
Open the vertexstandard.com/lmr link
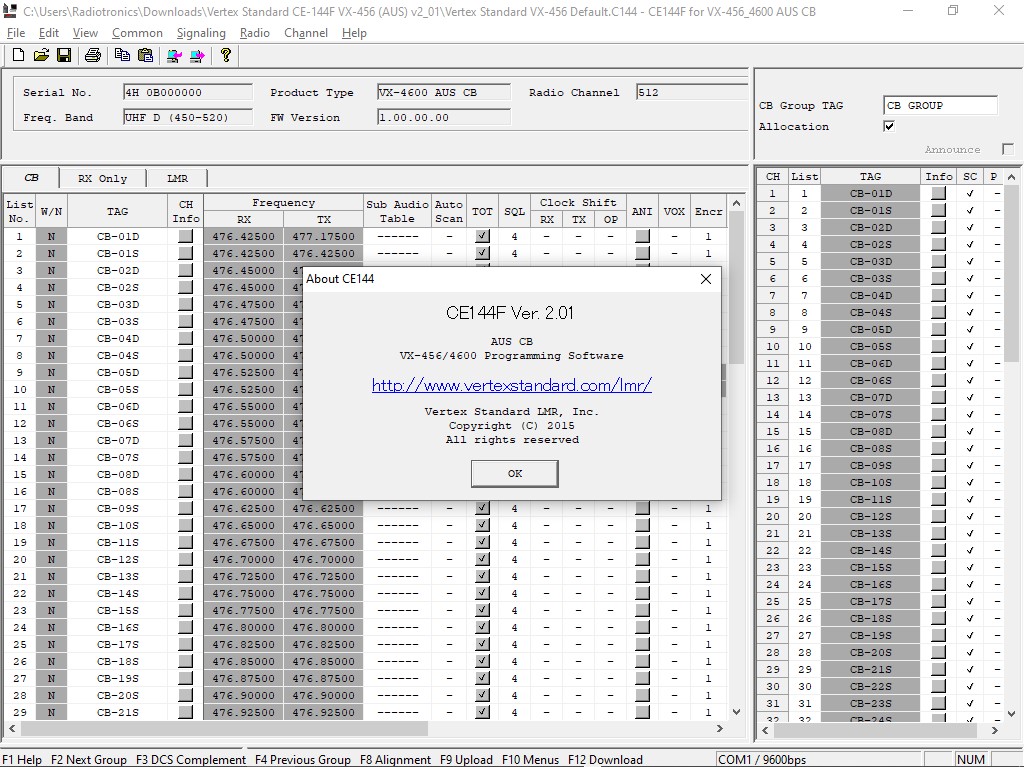coord(511,385)
